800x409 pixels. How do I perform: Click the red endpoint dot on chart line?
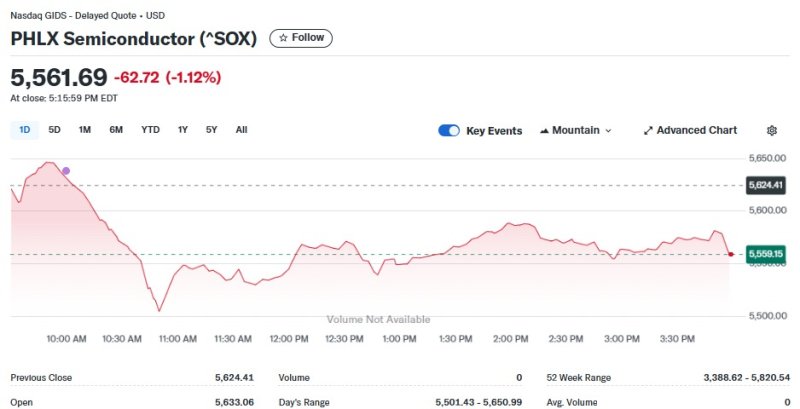click(730, 254)
